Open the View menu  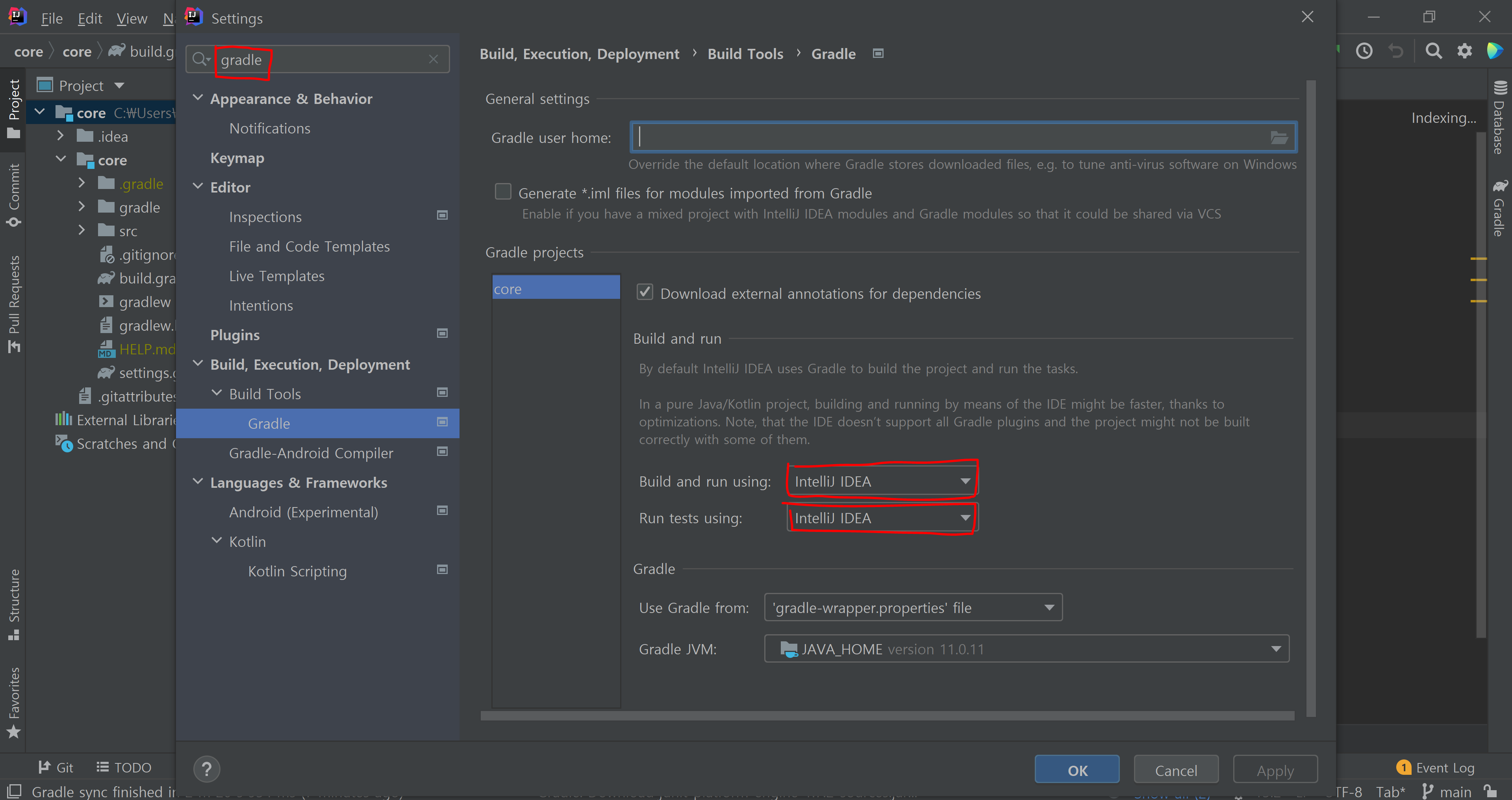point(132,19)
